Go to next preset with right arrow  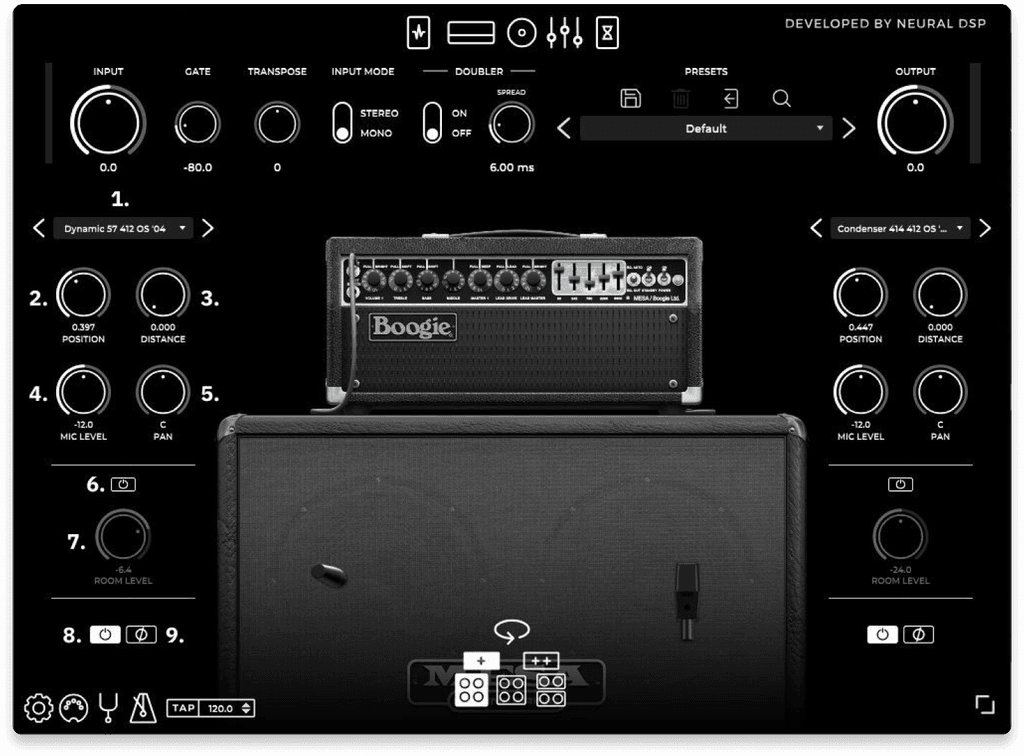click(x=848, y=128)
